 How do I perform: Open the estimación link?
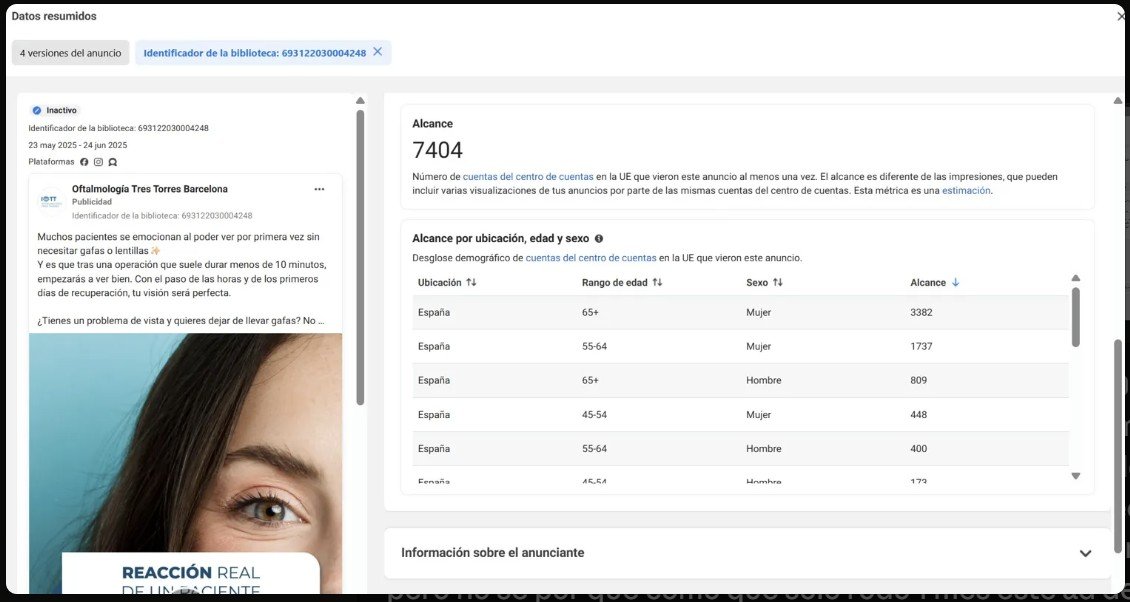[x=966, y=191]
